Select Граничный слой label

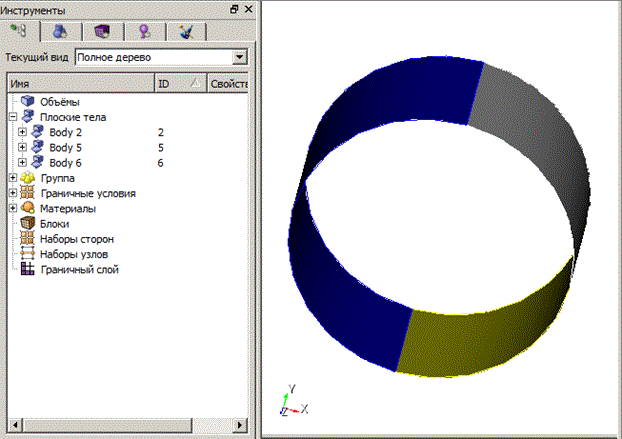coord(79,270)
